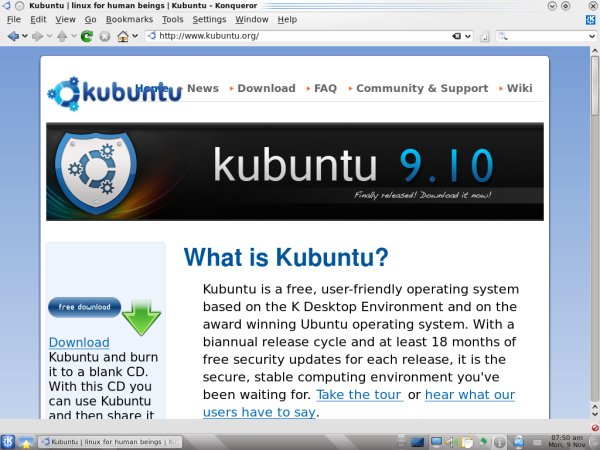
Task: Click the grey Forward arrow button
Action: [x=38, y=36]
